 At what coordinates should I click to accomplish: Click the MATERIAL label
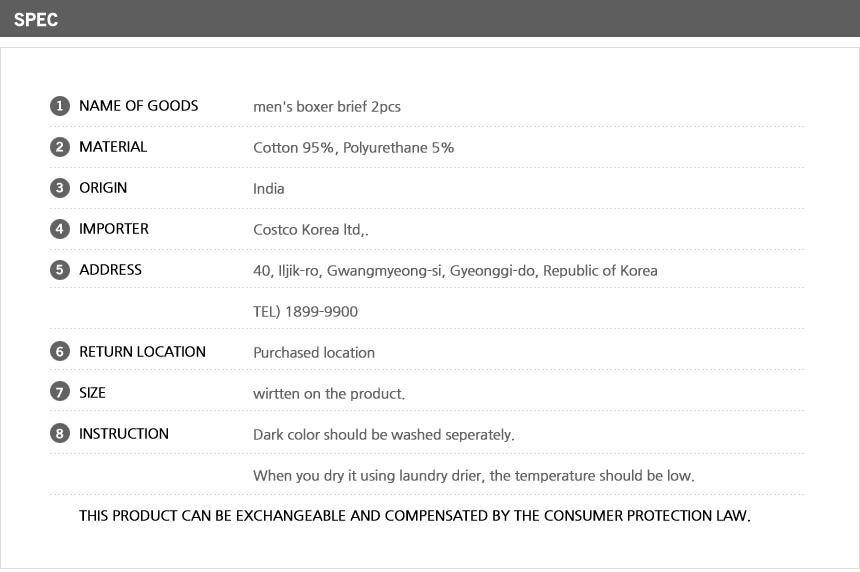[x=113, y=147]
